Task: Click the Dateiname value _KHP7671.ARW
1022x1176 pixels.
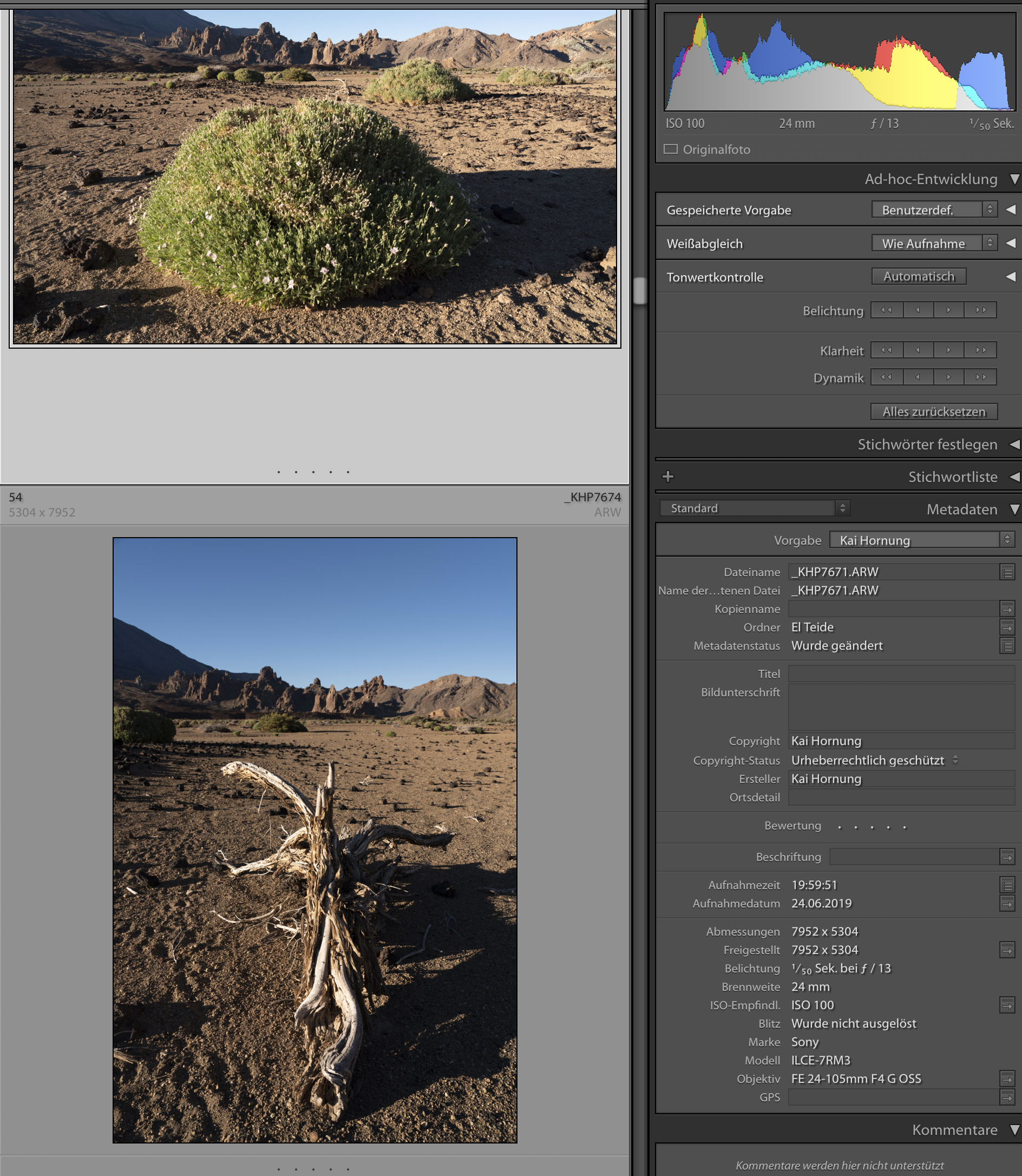Action: tap(834, 572)
